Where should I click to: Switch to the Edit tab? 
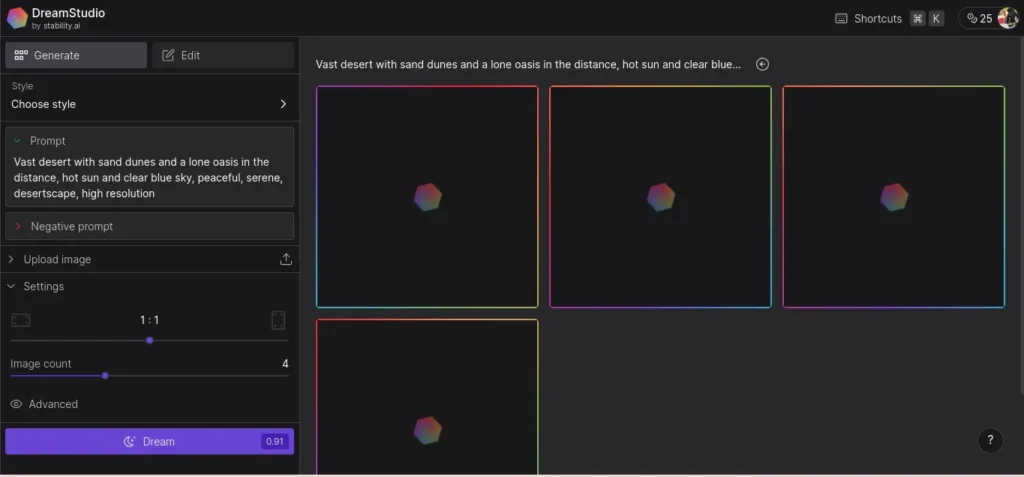(223, 56)
